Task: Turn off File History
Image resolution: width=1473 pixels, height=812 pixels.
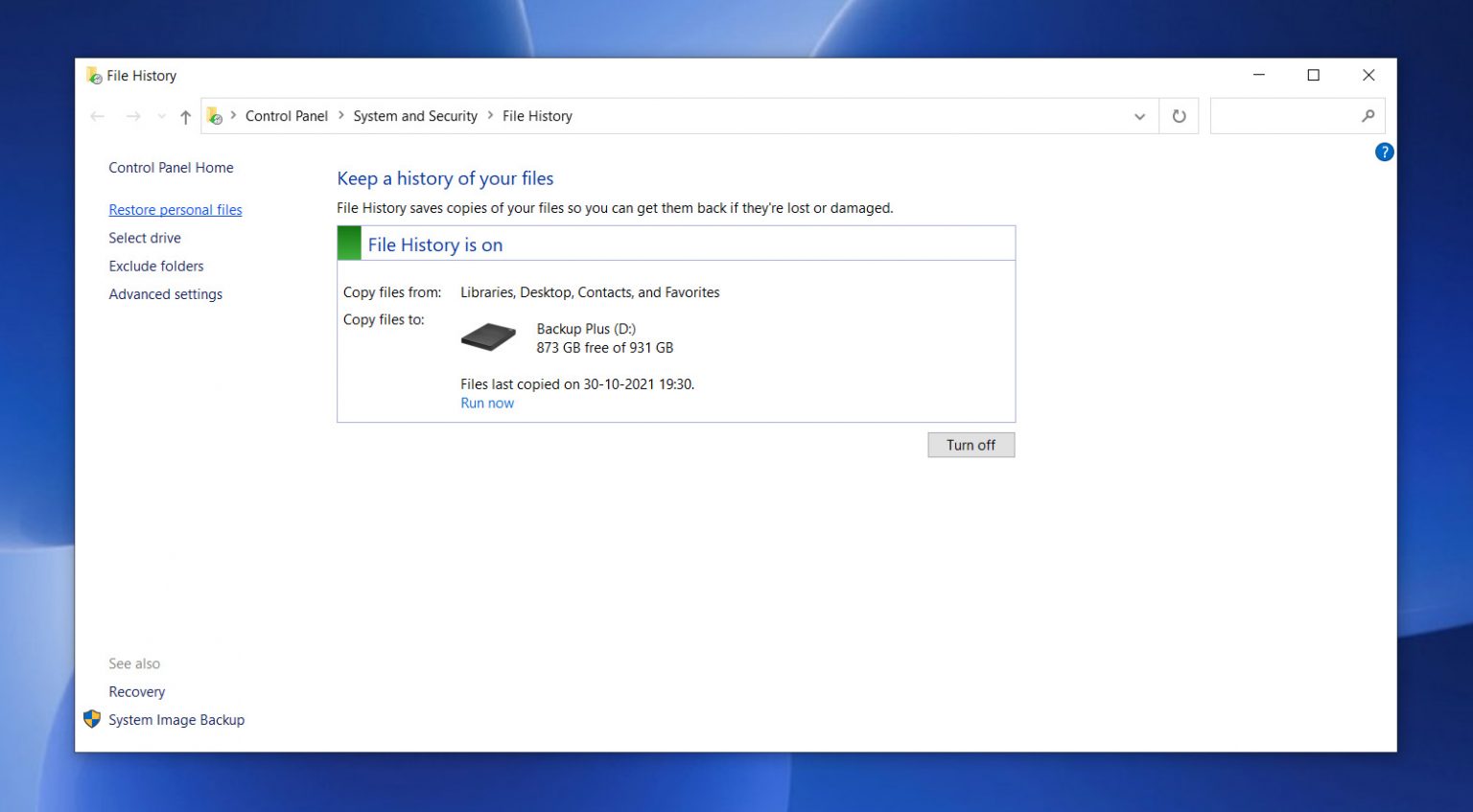Action: 970,444
